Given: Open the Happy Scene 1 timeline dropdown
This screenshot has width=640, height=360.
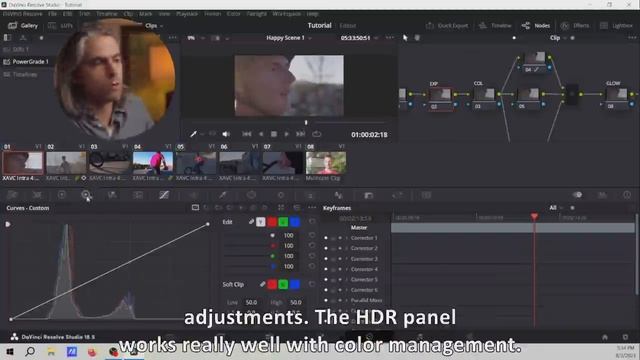Looking at the screenshot, I should pos(289,38).
